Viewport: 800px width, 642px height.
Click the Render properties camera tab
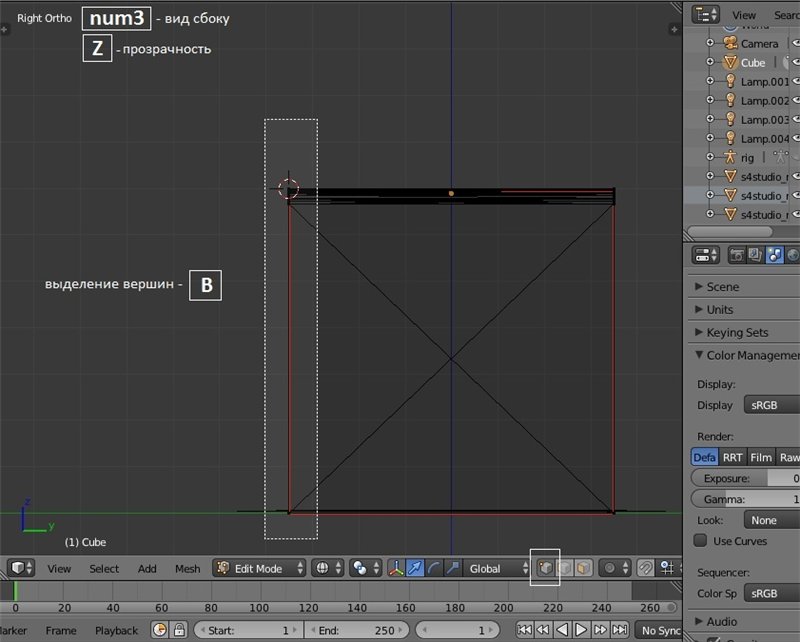(736, 255)
